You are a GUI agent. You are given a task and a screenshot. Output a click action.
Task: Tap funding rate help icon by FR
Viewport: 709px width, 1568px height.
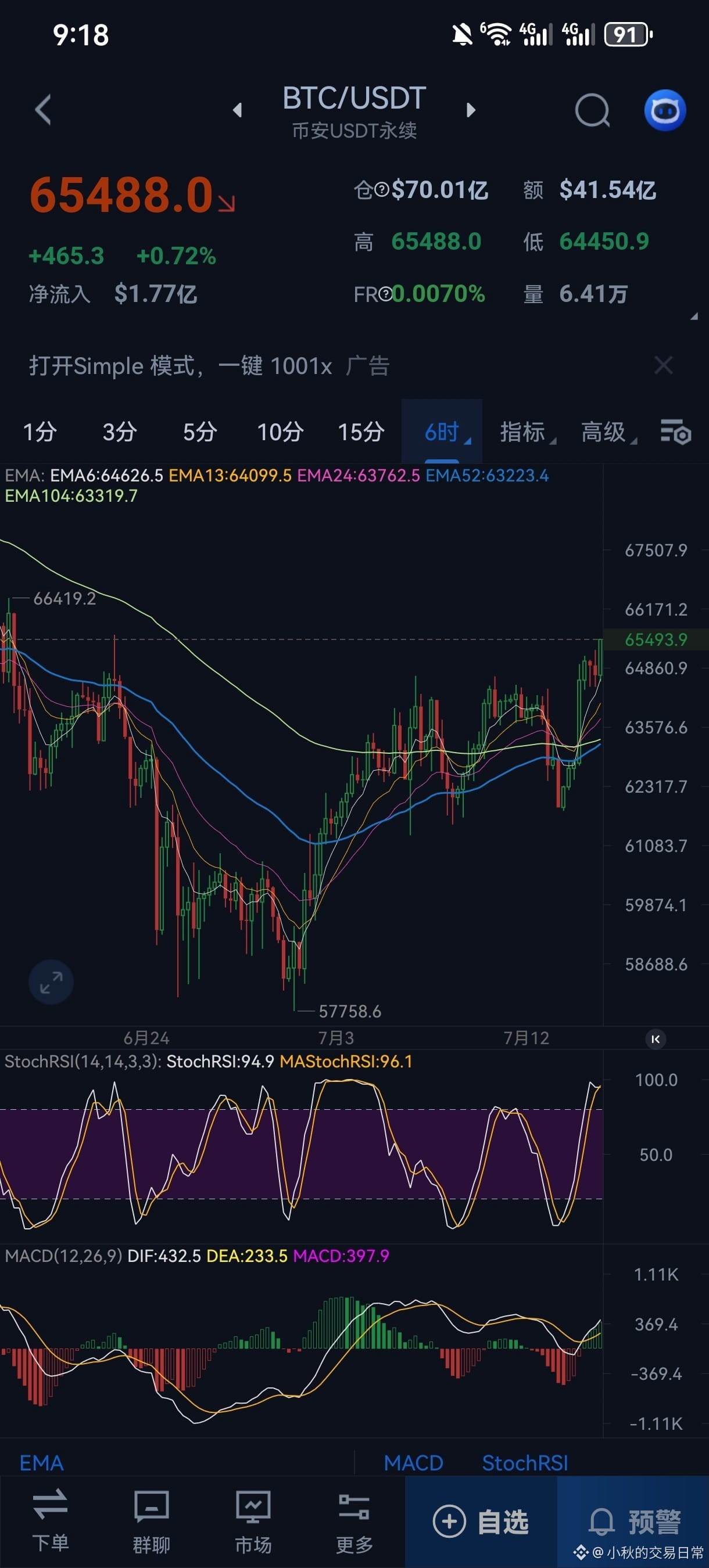coord(385,294)
